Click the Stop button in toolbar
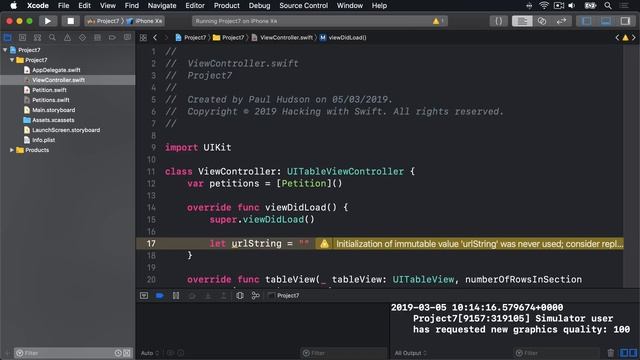 pos(71,21)
